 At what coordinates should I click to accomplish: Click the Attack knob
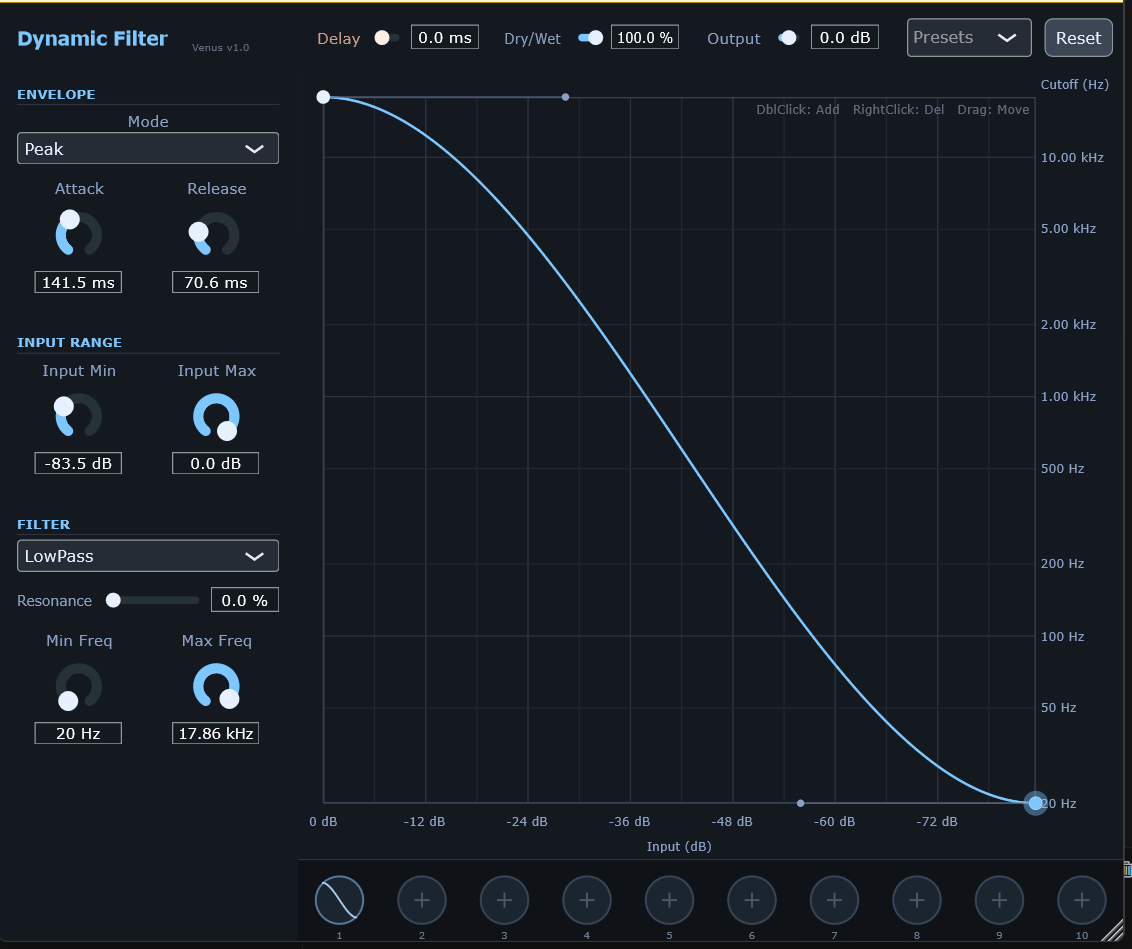78,234
